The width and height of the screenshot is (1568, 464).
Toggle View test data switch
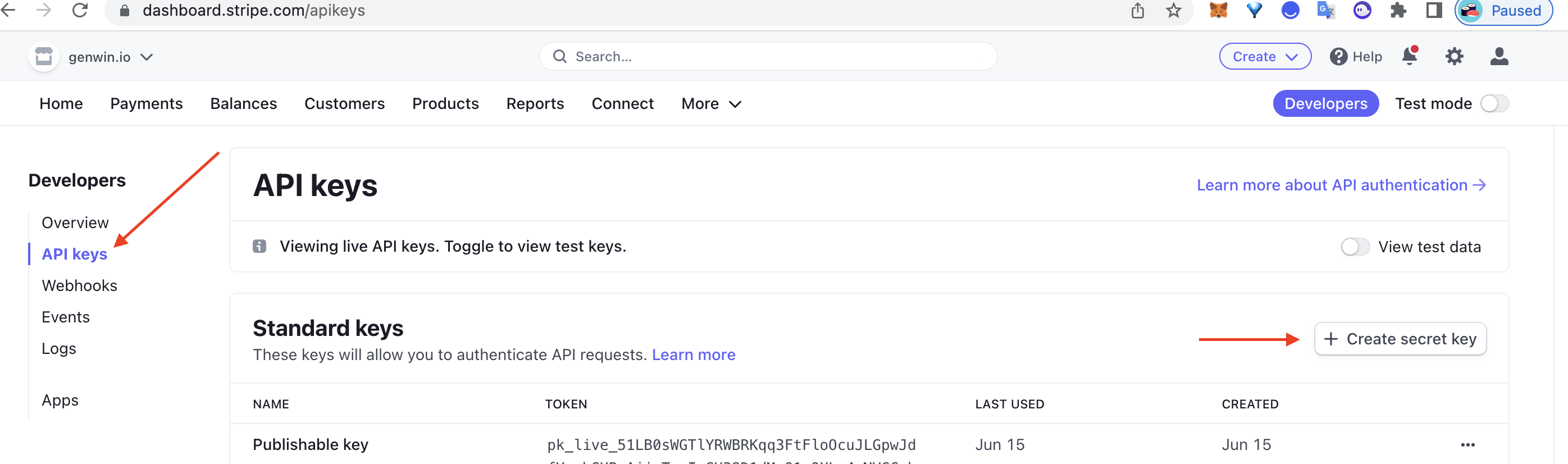click(1355, 247)
